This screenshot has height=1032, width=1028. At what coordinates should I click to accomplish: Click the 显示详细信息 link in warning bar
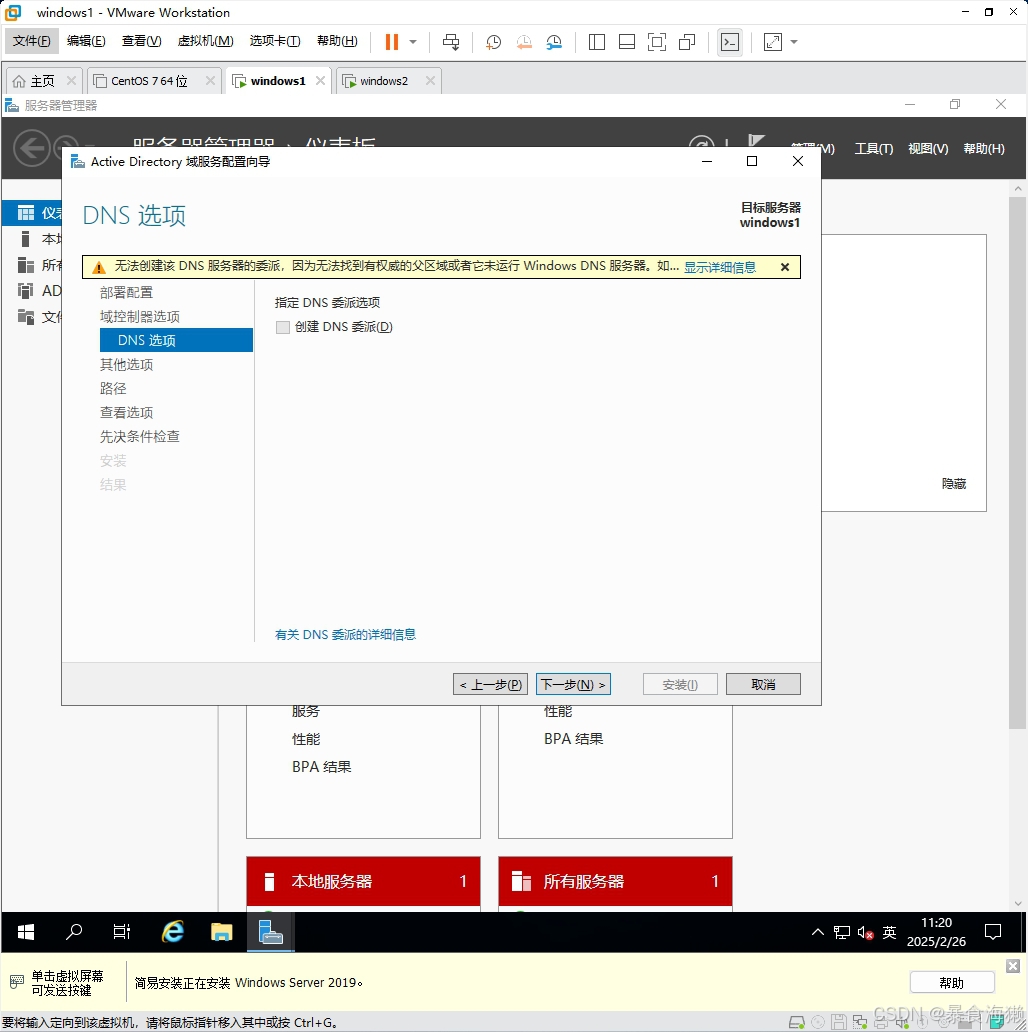[720, 267]
